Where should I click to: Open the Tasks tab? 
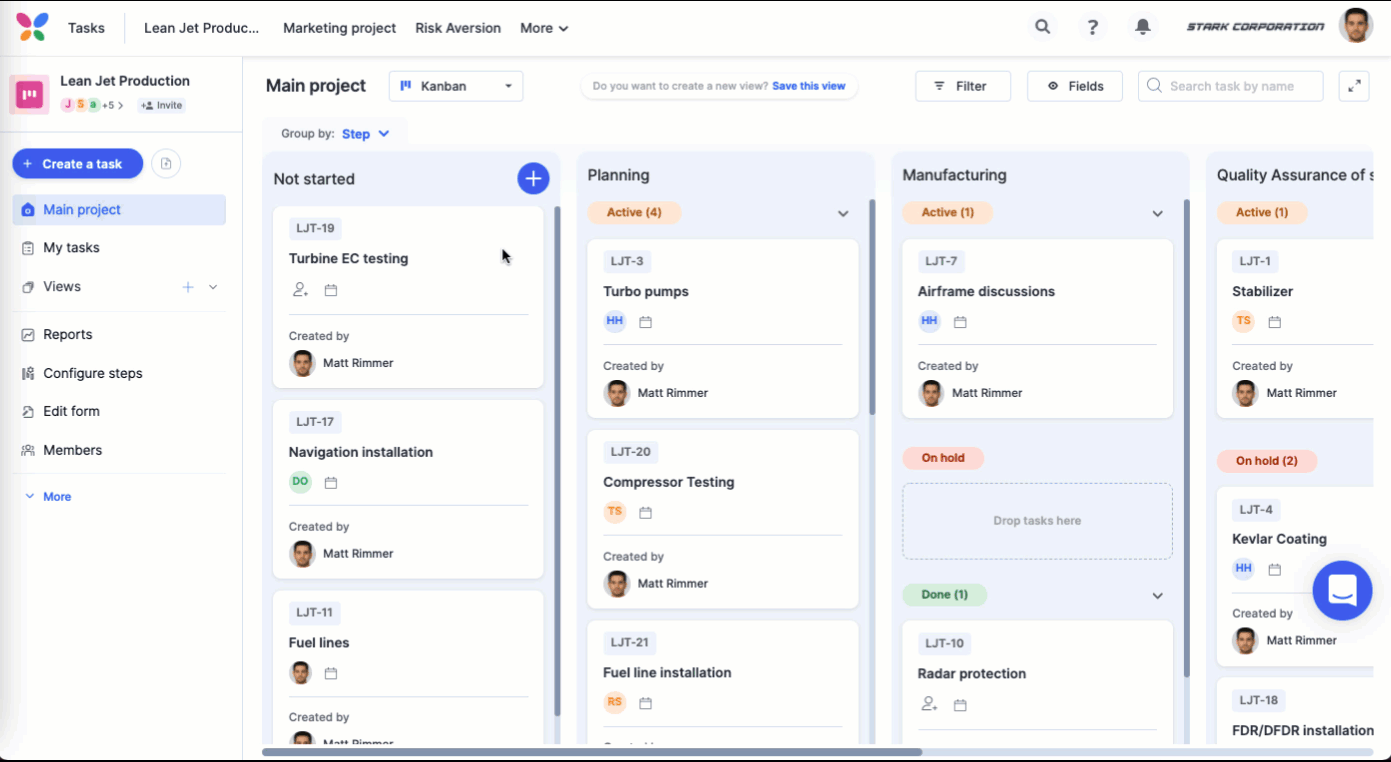click(x=86, y=28)
